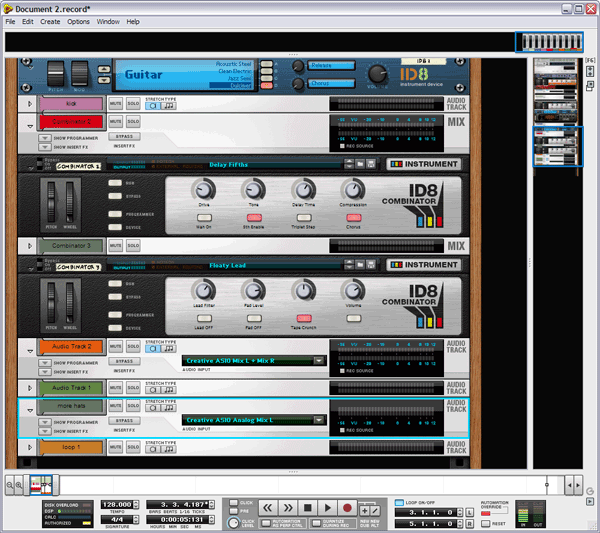Open the Options menu
Image resolution: width=600 pixels, height=533 pixels.
pos(79,21)
